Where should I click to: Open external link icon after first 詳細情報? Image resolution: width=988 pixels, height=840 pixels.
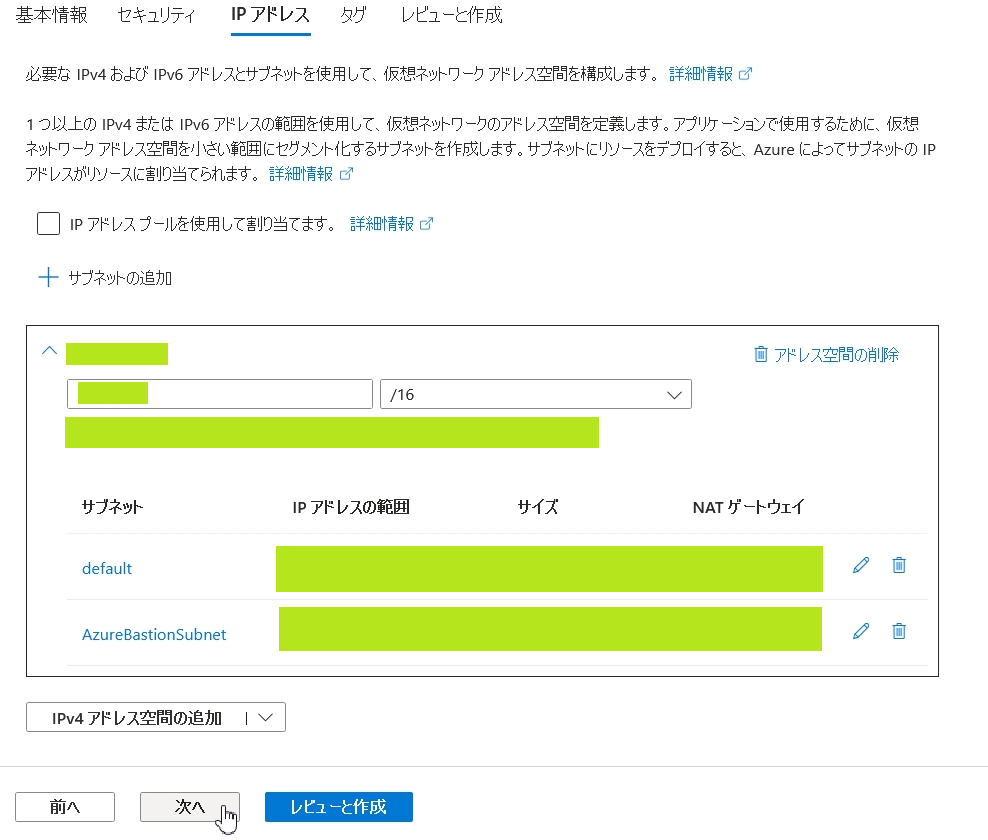click(x=745, y=74)
